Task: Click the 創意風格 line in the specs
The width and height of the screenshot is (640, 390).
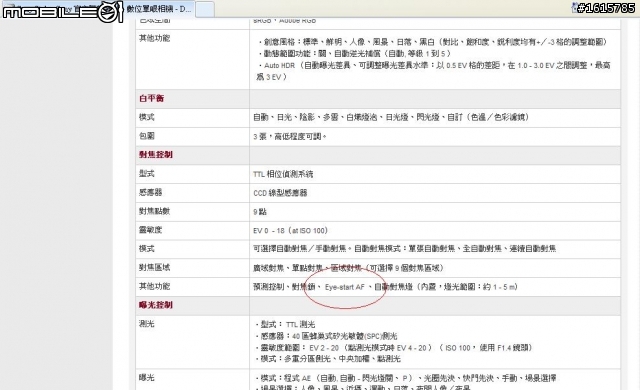Action: pos(432,42)
